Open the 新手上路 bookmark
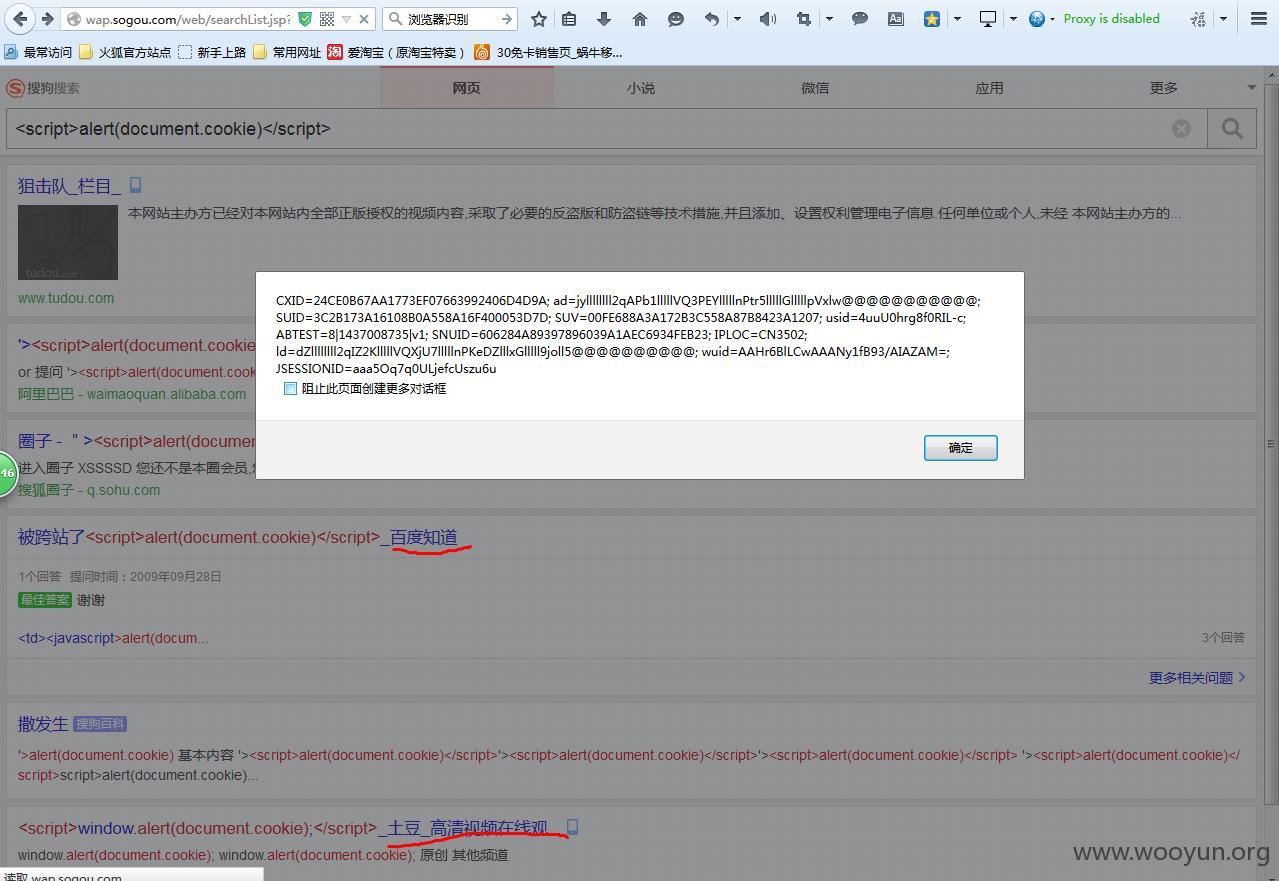This screenshot has width=1279, height=881. click(212, 52)
